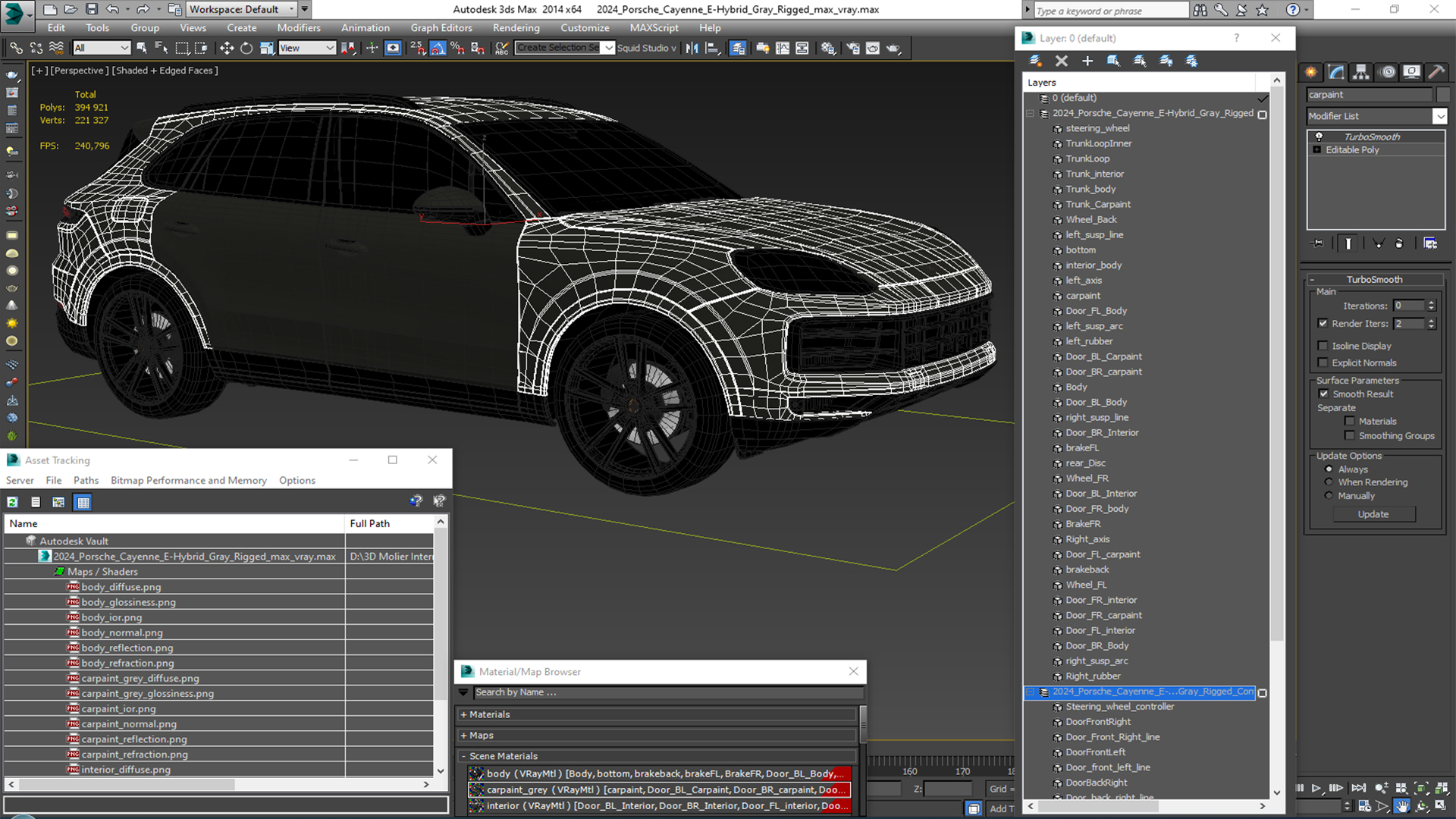Select the Always update option
This screenshot has width=1456, height=819.
tap(1329, 469)
